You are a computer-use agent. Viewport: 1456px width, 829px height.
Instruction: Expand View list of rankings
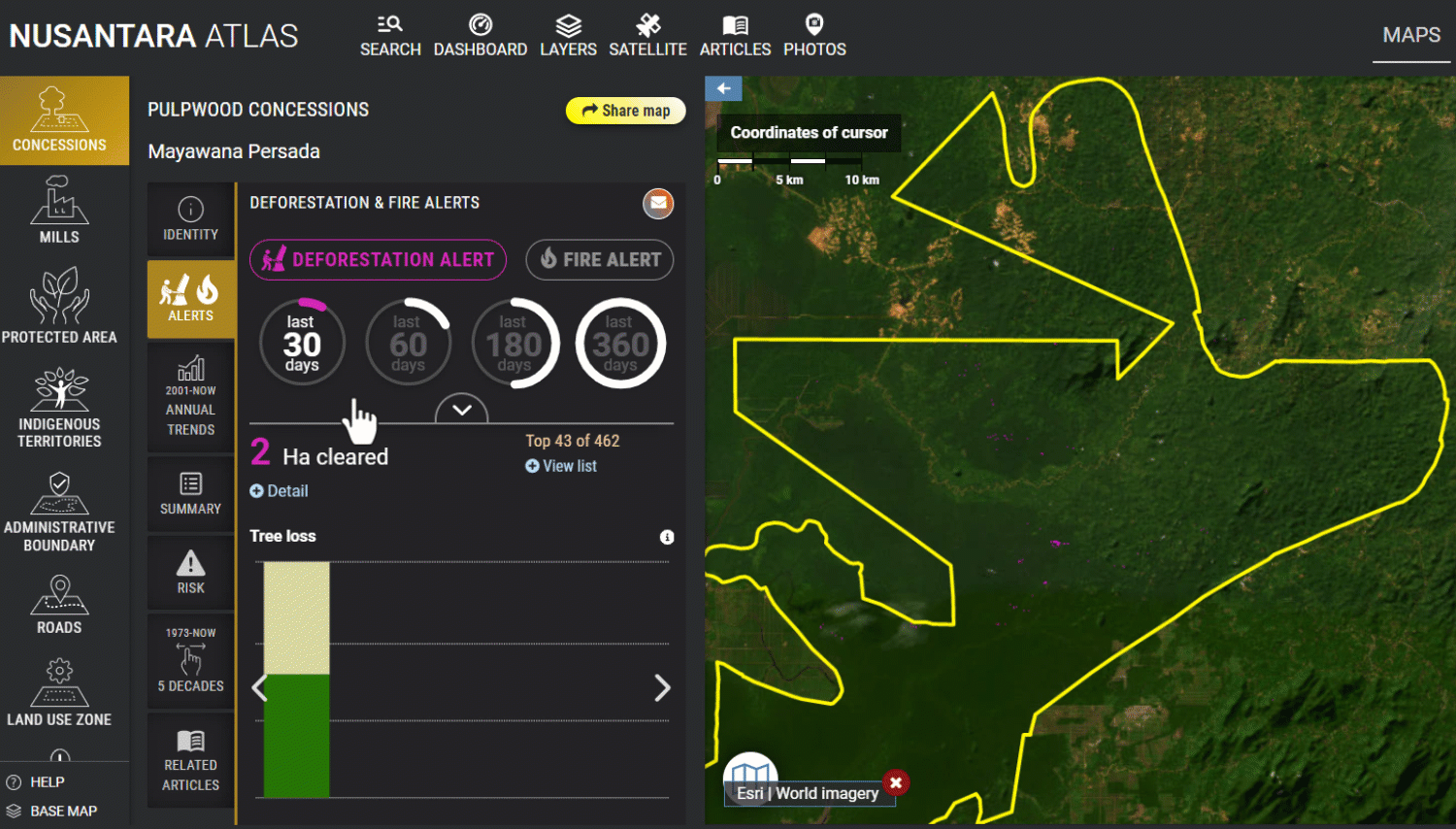[561, 466]
